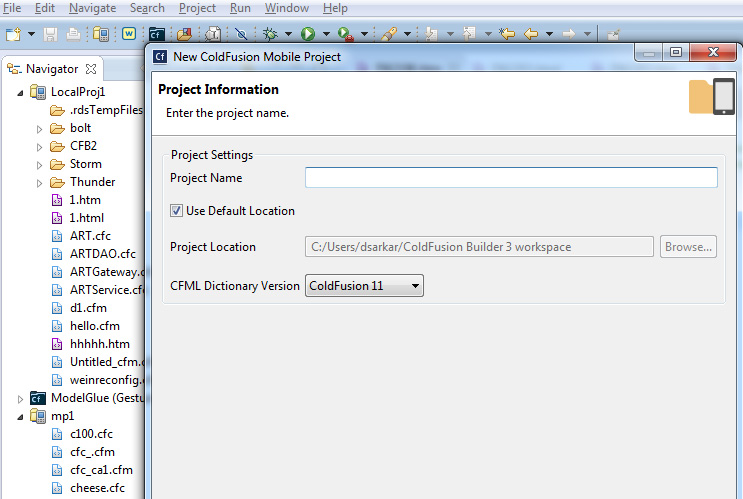Click the yellow W toolbar icon
This screenshot has width=743, height=499.
[128, 34]
